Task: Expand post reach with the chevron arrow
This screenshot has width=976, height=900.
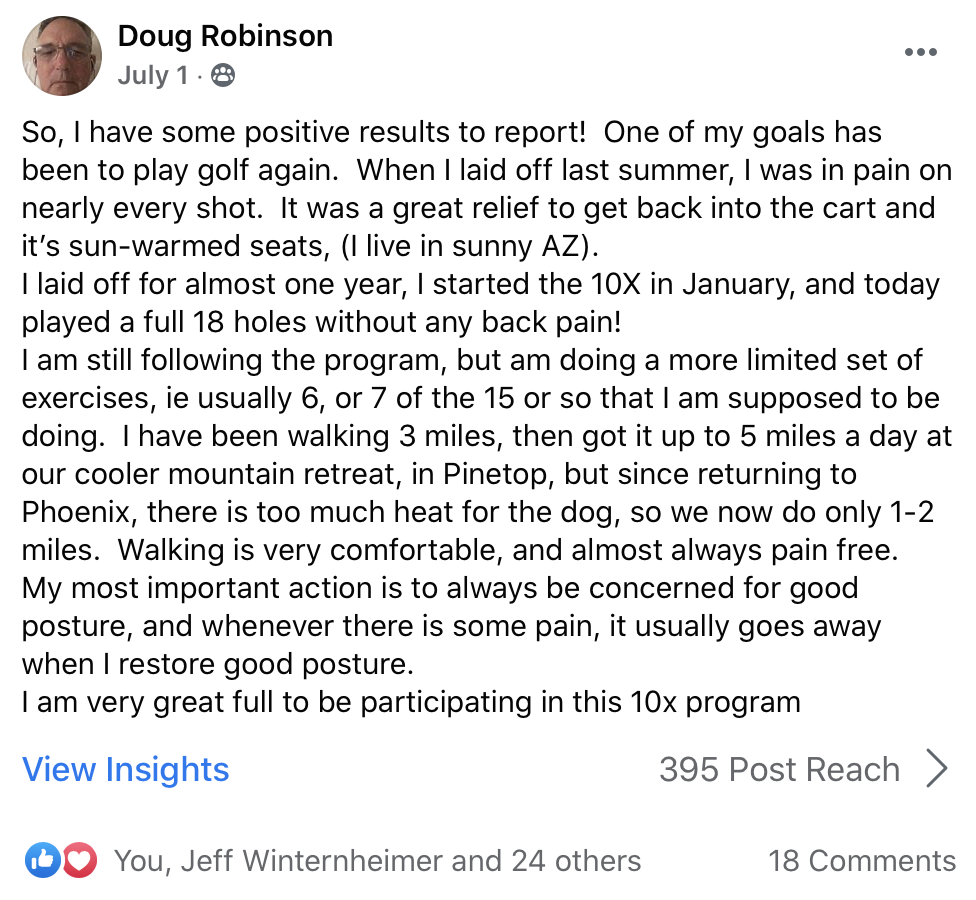Action: (937, 769)
